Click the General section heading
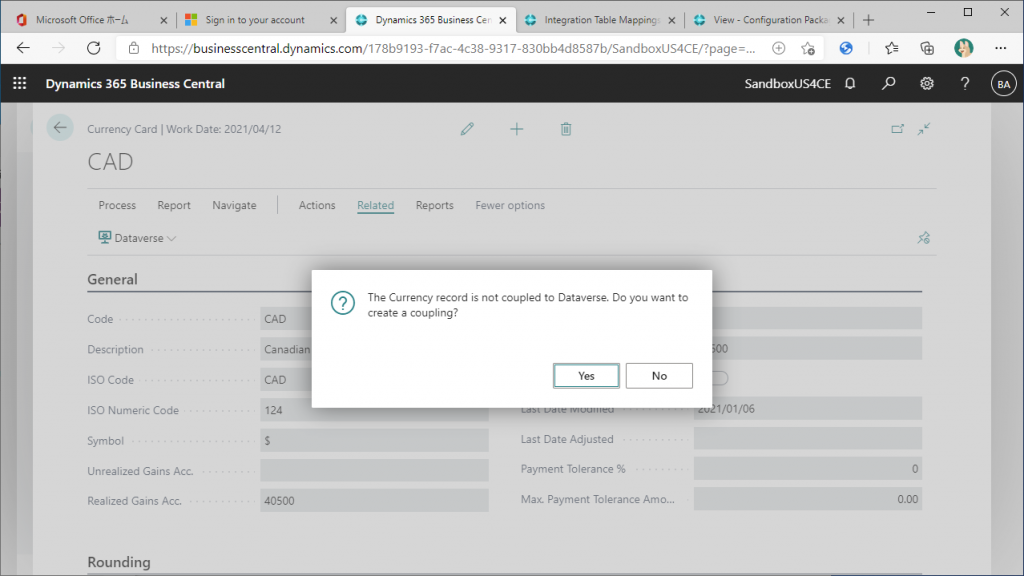Image resolution: width=1024 pixels, height=576 pixels. 112,280
